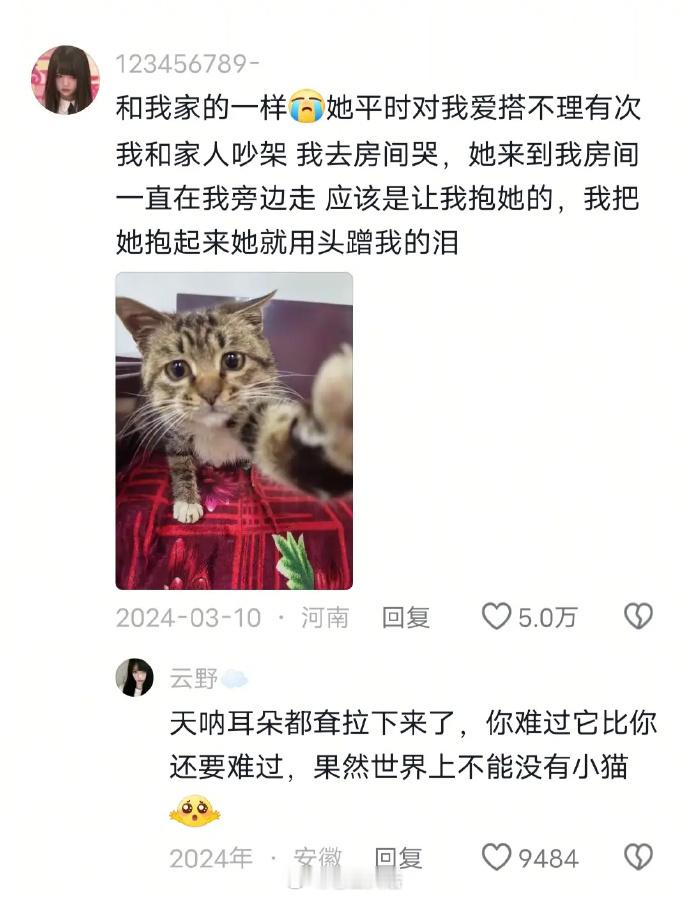This screenshot has width=690, height=897.
Task: Tap the 2024-03-10 timestamp
Action: click(188, 618)
